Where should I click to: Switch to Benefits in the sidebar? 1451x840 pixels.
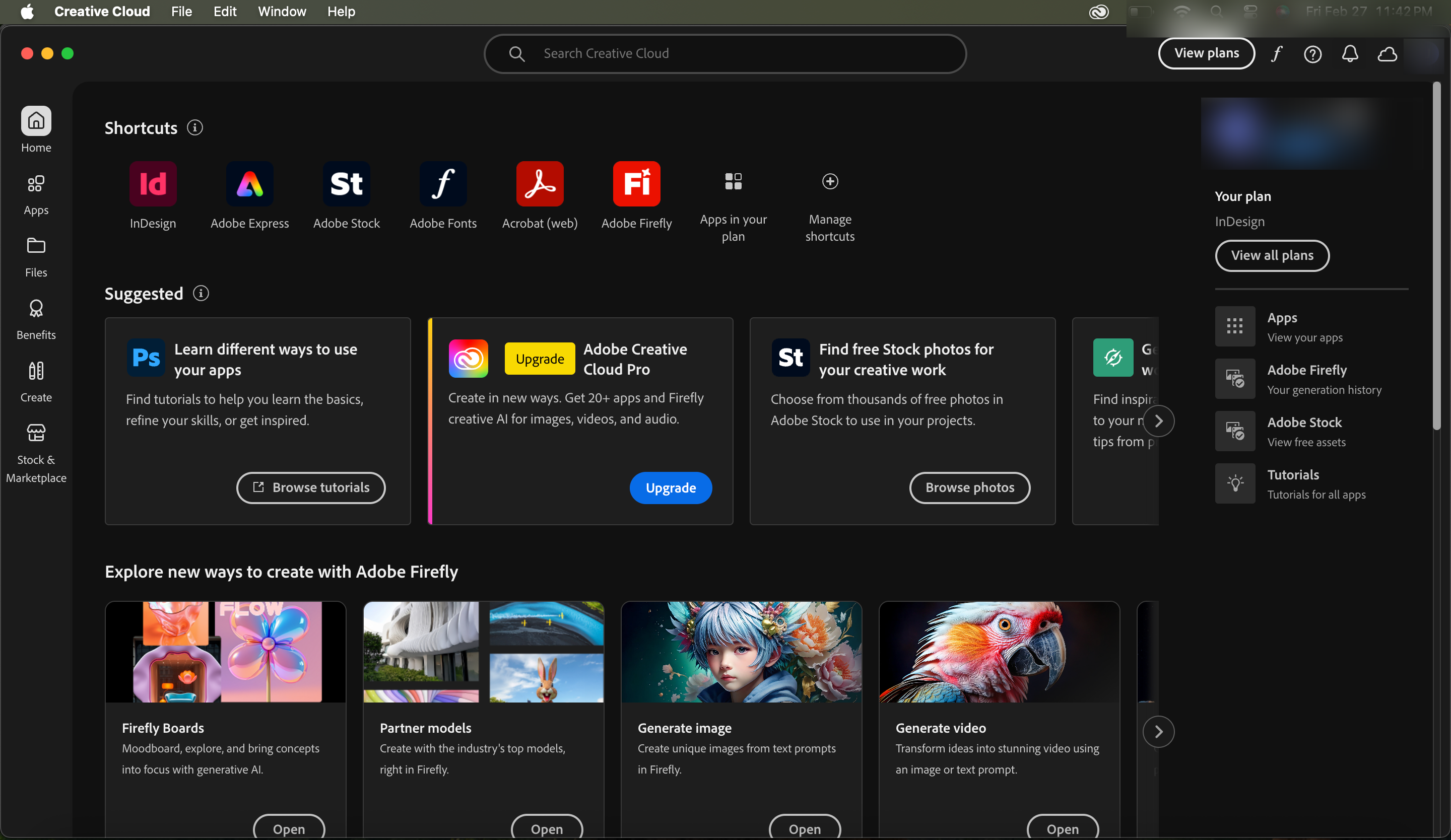coord(36,319)
